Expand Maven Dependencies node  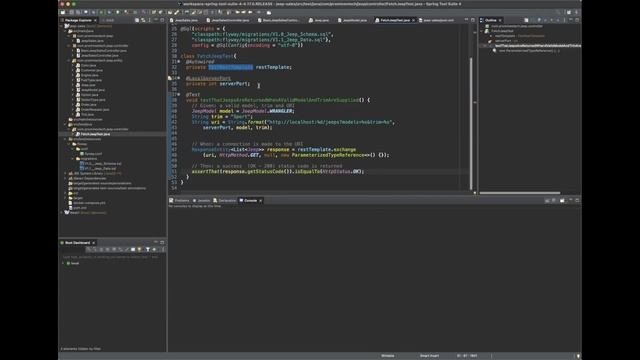65,178
